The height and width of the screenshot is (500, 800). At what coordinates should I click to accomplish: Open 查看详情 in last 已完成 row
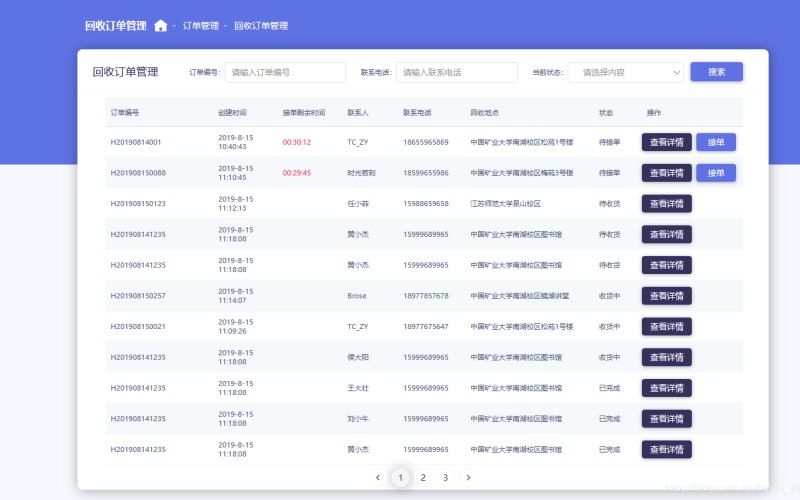(x=666, y=449)
